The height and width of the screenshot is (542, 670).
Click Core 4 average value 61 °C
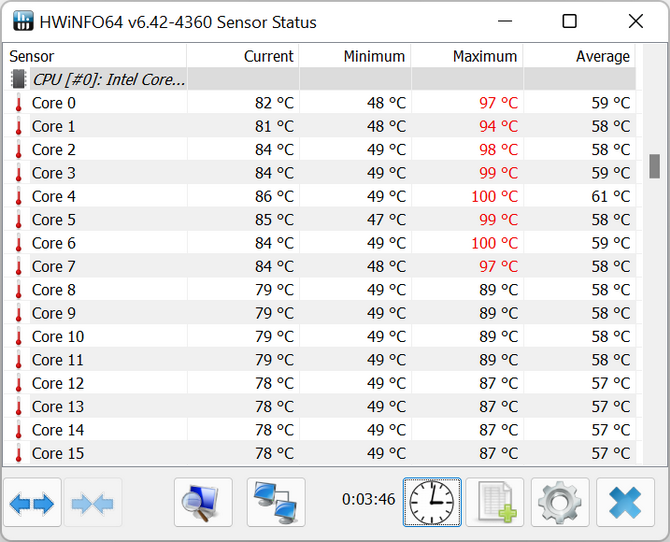611,197
